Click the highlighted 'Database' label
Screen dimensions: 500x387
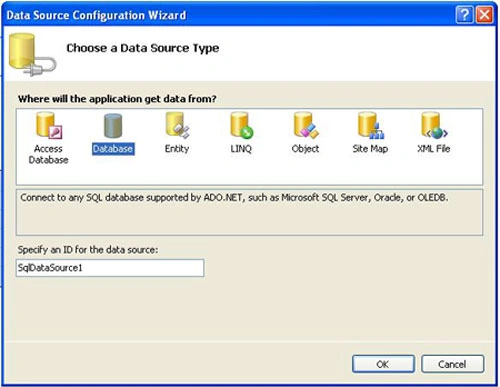[113, 149]
